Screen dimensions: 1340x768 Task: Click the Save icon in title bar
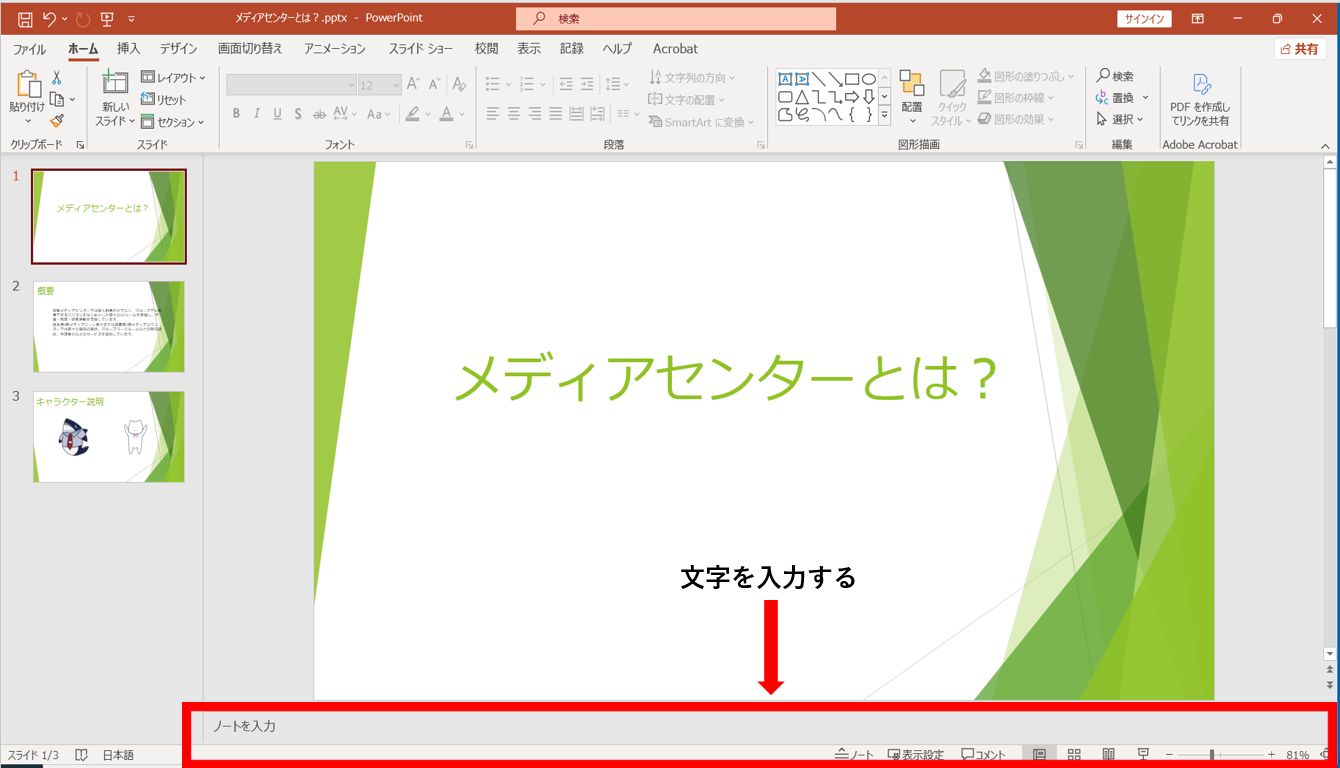click(x=25, y=19)
